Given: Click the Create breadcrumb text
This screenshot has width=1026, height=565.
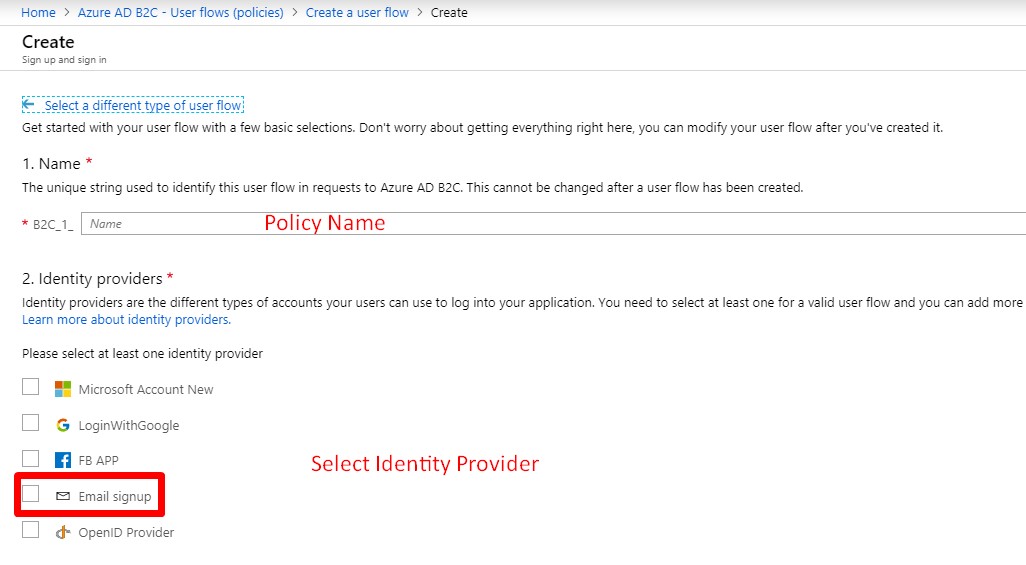Looking at the screenshot, I should 449,12.
